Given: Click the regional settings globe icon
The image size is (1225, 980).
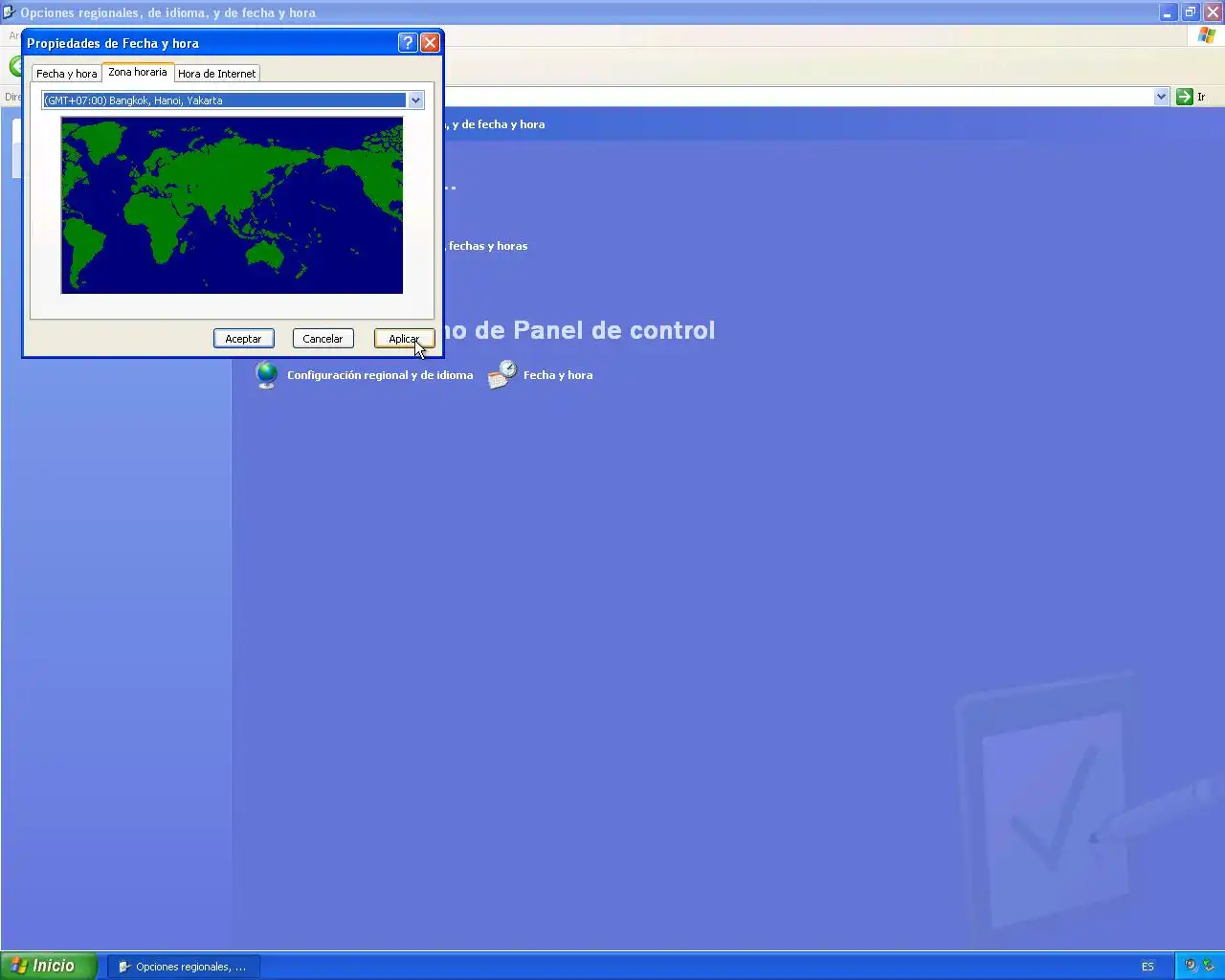Looking at the screenshot, I should (x=267, y=375).
